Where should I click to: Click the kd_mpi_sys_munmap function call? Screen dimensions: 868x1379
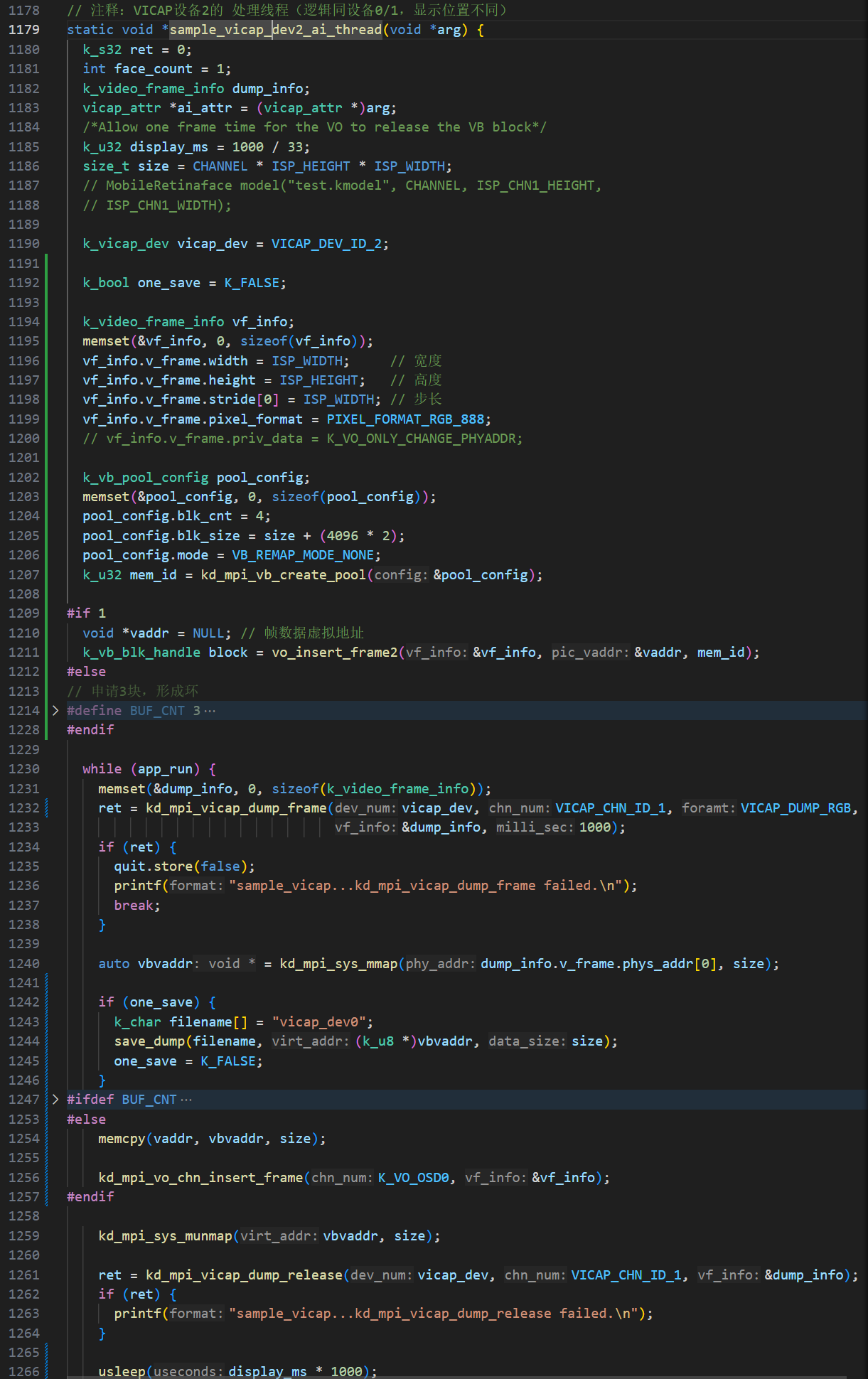tap(165, 1236)
